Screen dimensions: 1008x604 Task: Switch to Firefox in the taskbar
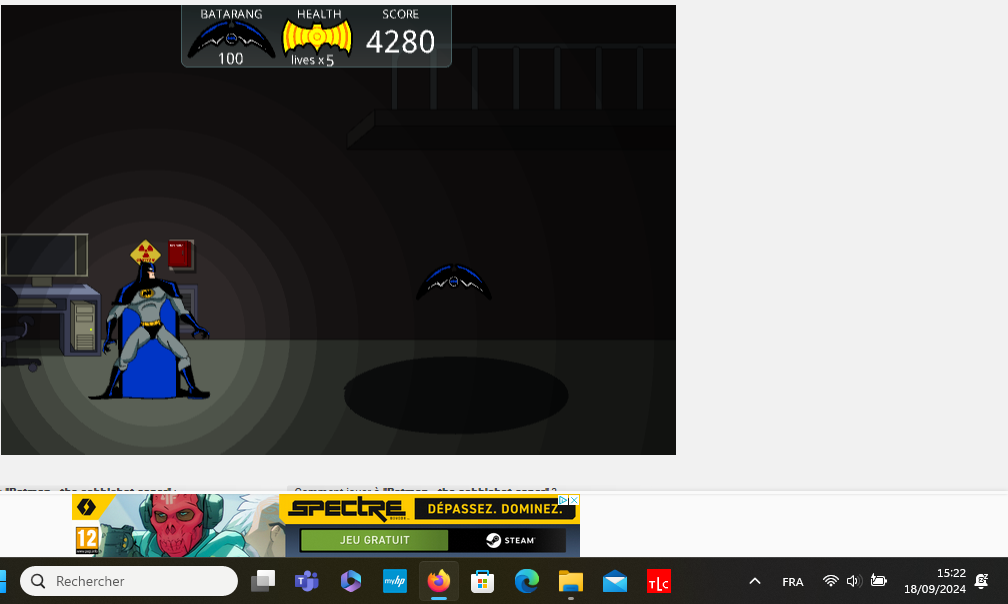[438, 581]
